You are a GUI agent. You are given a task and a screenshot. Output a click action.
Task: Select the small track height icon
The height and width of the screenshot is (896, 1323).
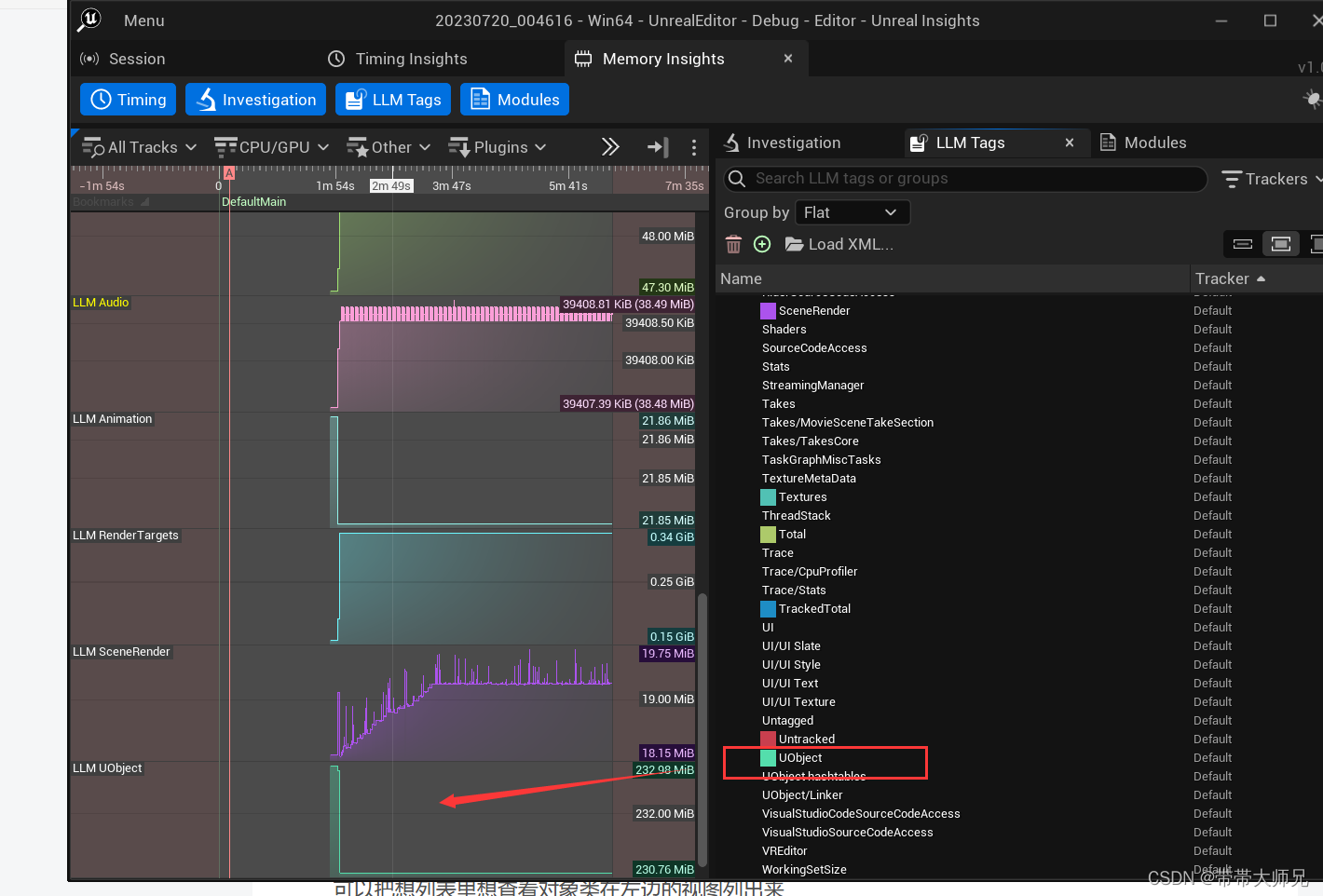pyautogui.click(x=1243, y=244)
